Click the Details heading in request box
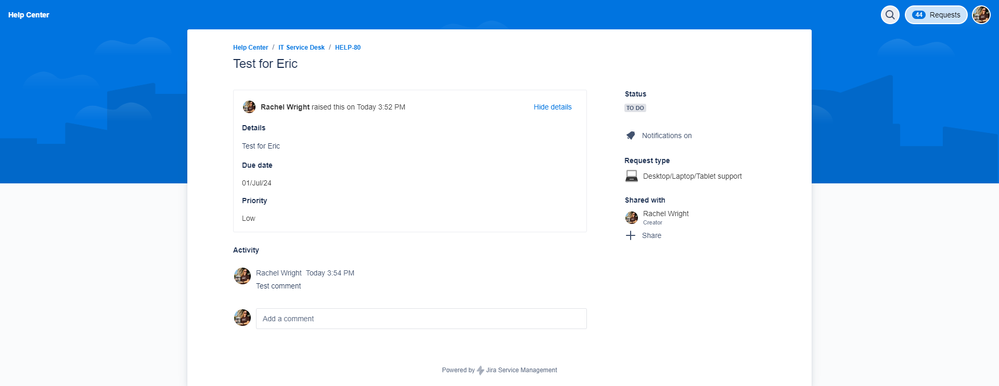 coord(254,128)
